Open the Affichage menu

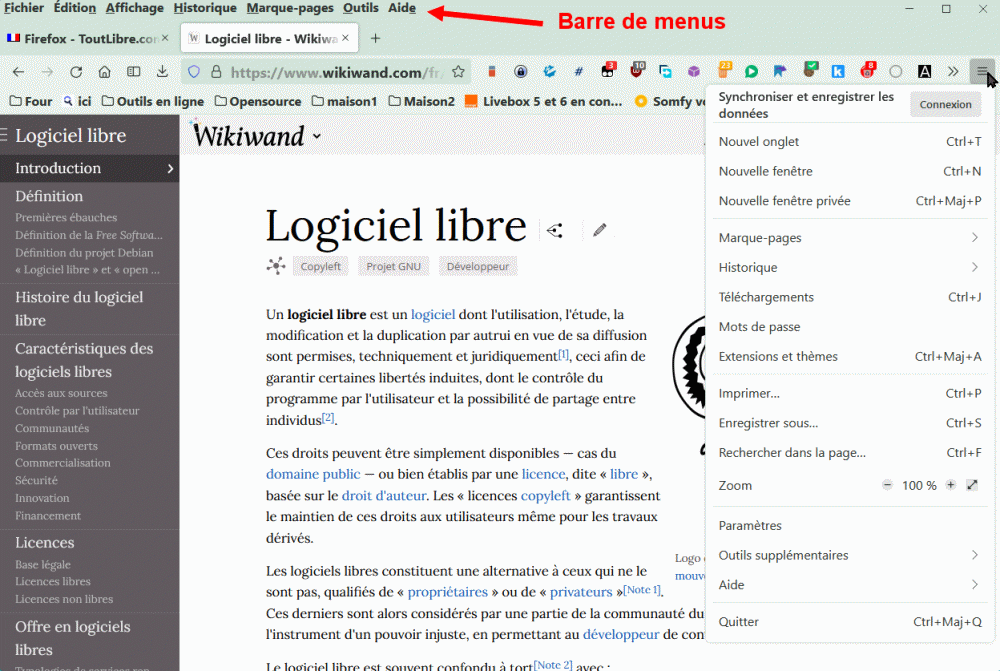pos(135,8)
